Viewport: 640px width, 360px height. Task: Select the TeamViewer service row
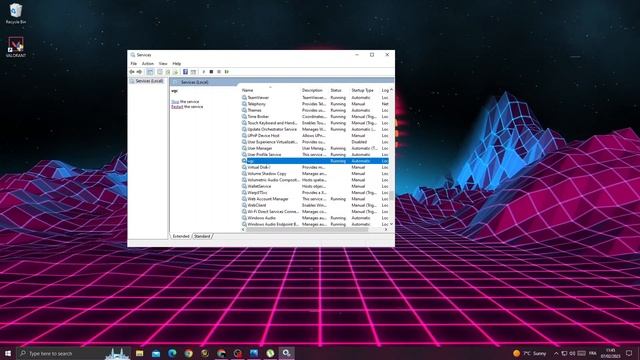[314, 98]
